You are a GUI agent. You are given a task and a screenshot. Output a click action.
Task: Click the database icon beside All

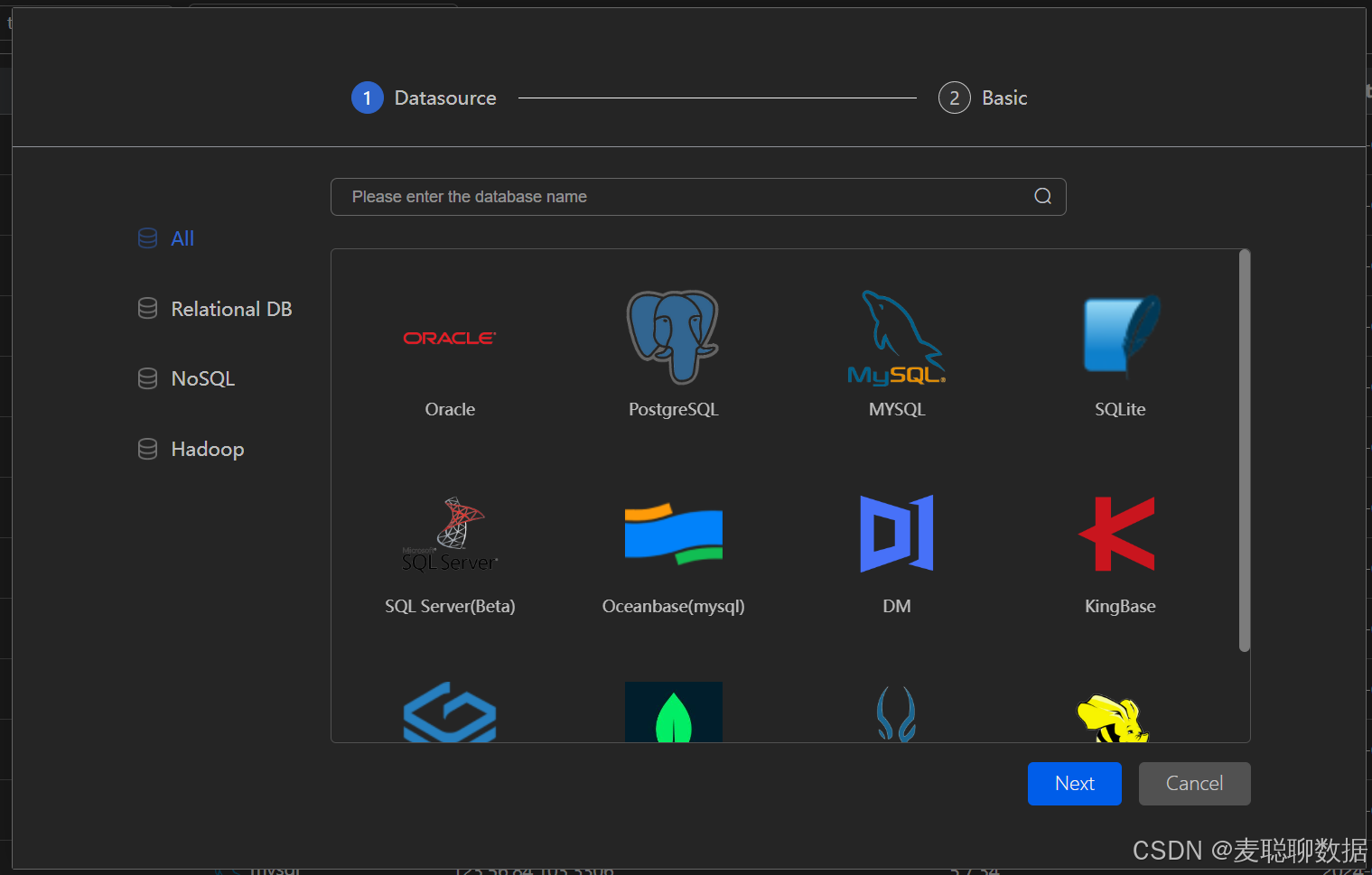click(x=148, y=238)
